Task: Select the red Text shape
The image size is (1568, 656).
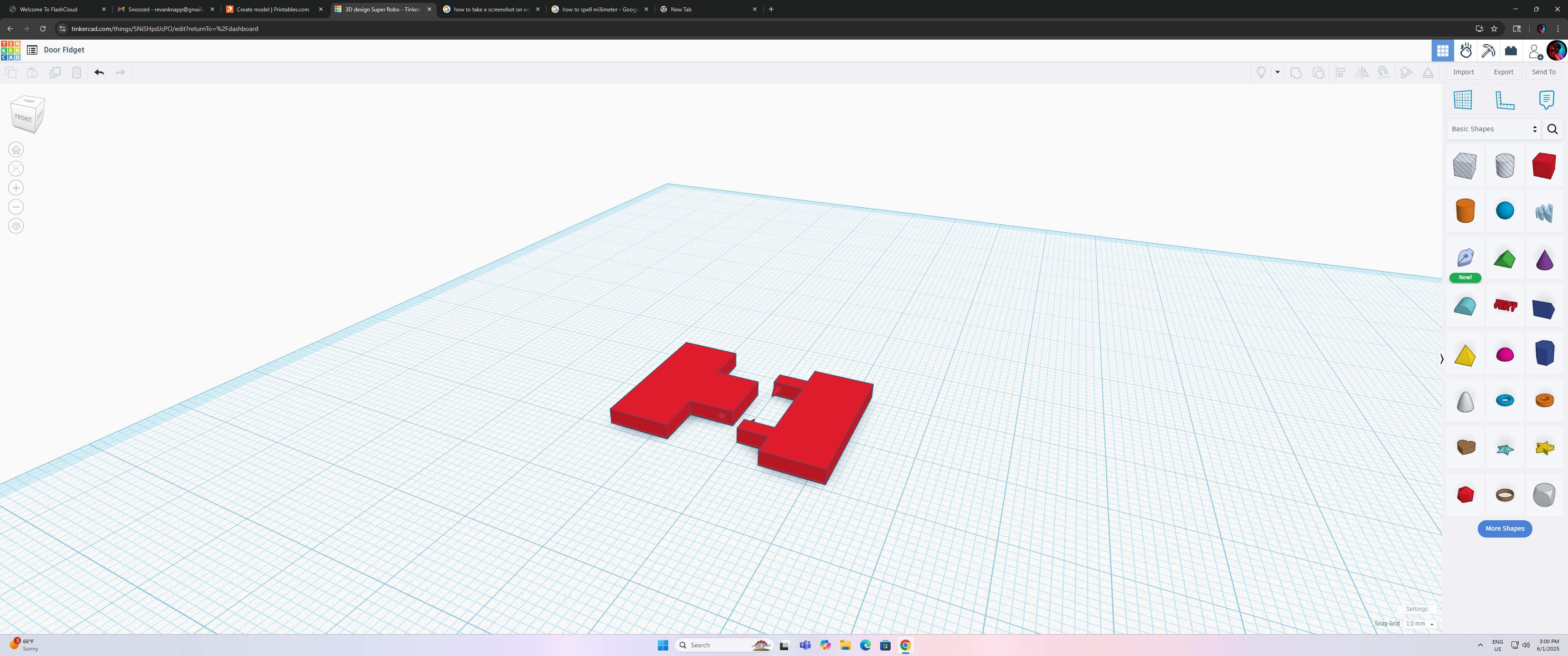Action: (1505, 306)
